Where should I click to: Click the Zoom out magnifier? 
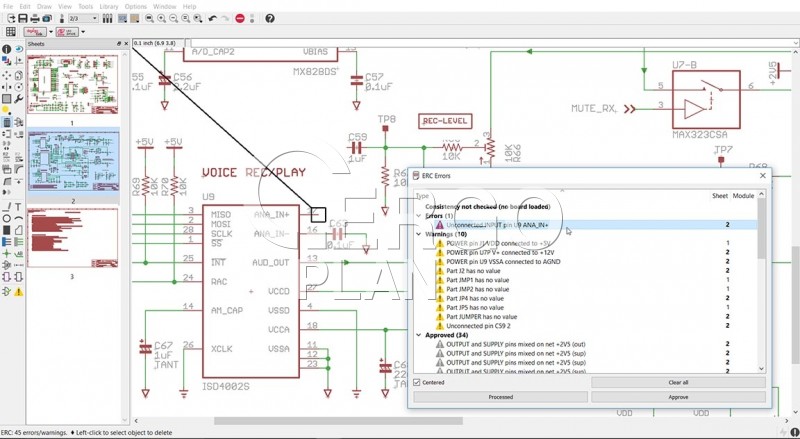(x=173, y=18)
